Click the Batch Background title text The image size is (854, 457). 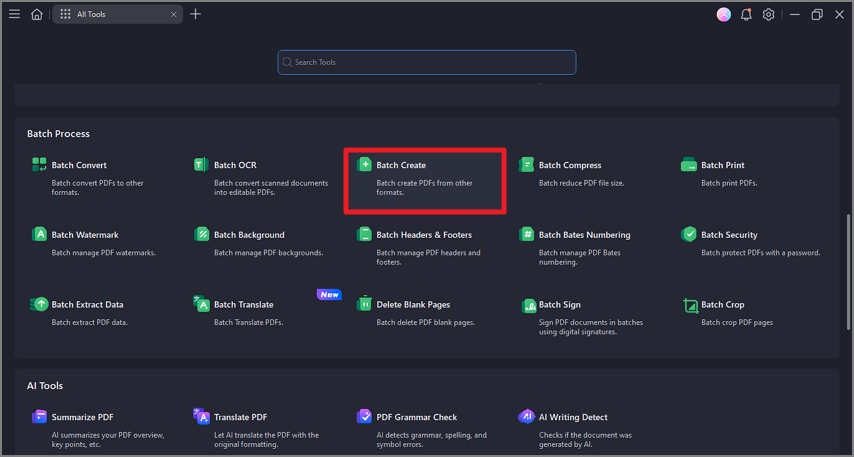click(x=249, y=235)
